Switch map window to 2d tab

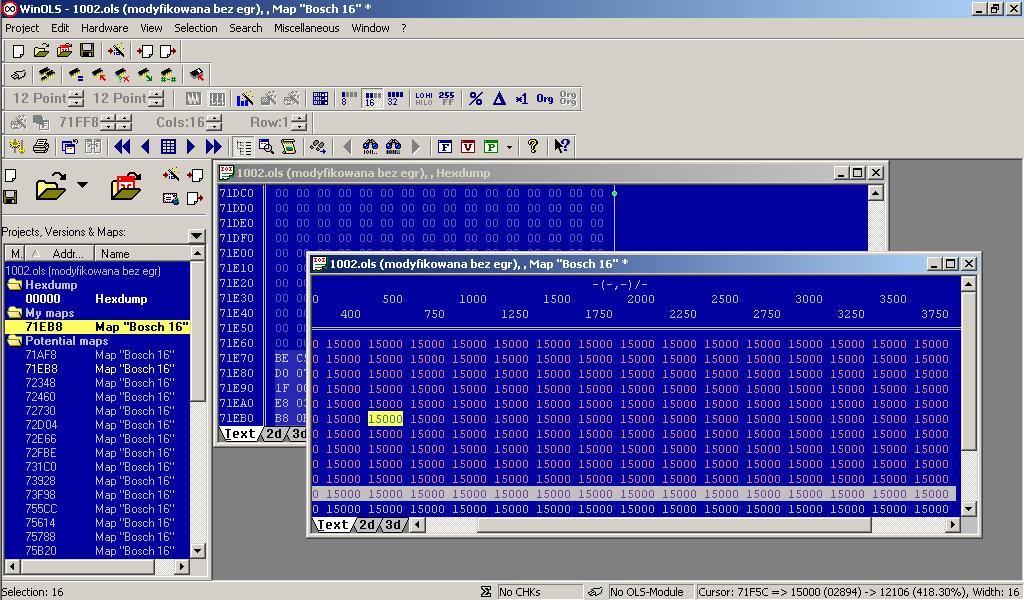(x=367, y=524)
